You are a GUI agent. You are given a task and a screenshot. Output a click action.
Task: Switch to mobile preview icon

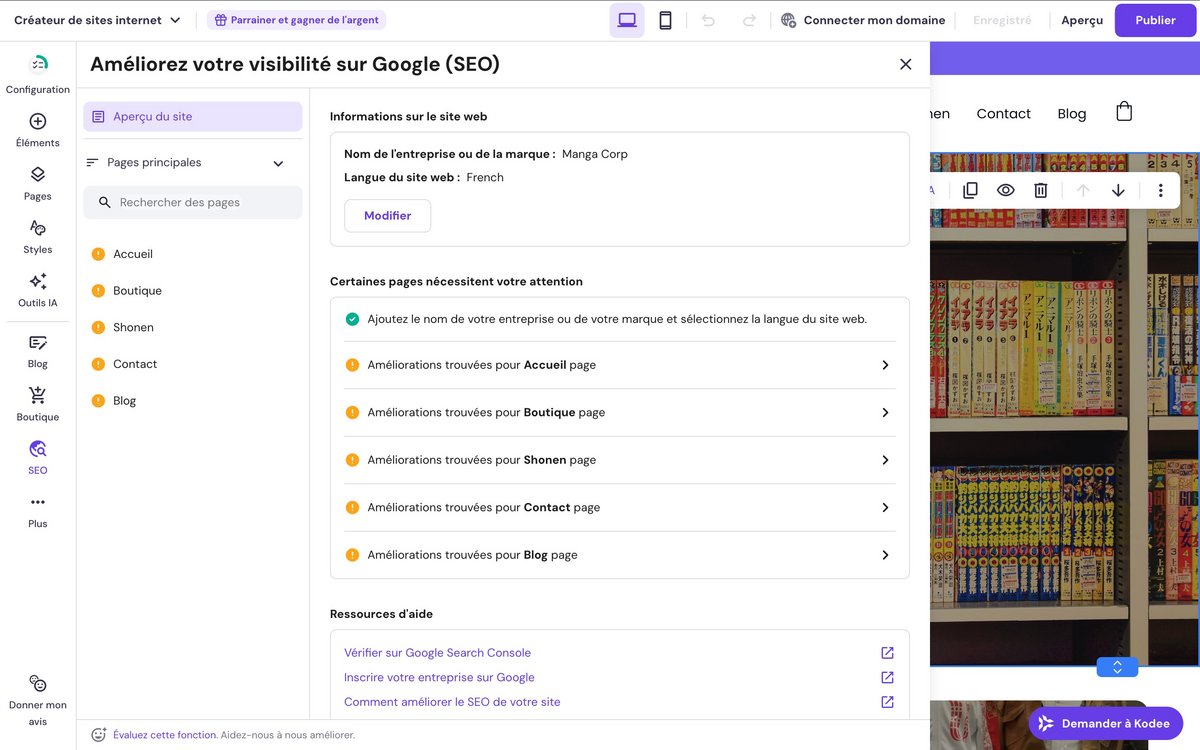(x=665, y=20)
